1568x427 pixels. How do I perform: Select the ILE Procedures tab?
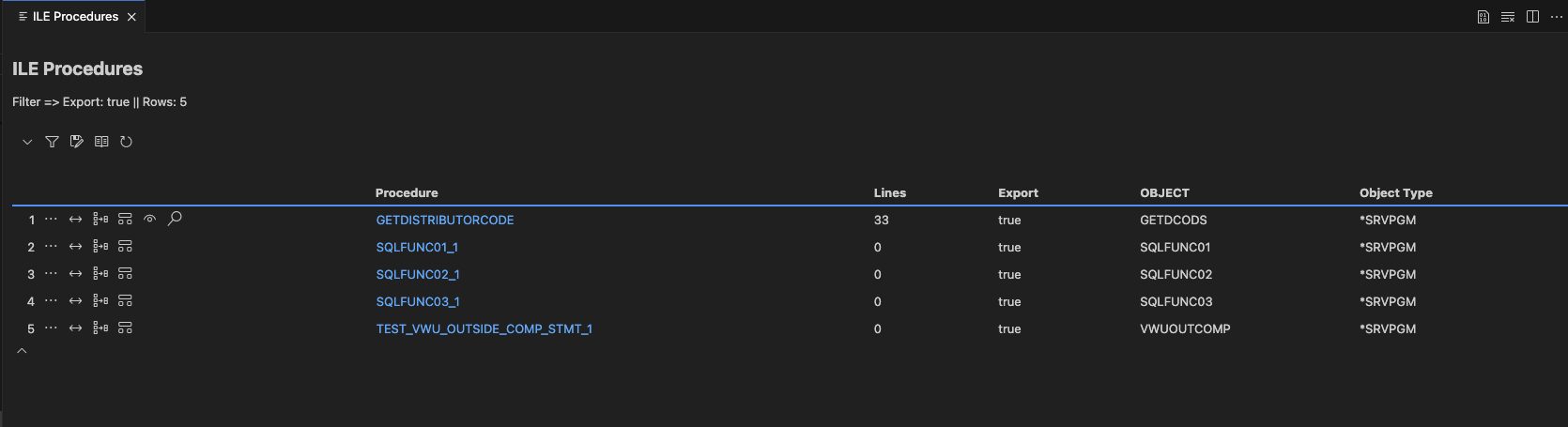pos(75,17)
